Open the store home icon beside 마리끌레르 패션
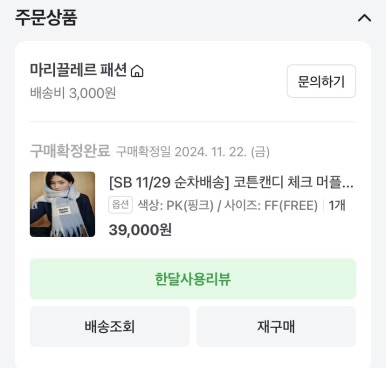The width and height of the screenshot is (386, 368). (137, 71)
